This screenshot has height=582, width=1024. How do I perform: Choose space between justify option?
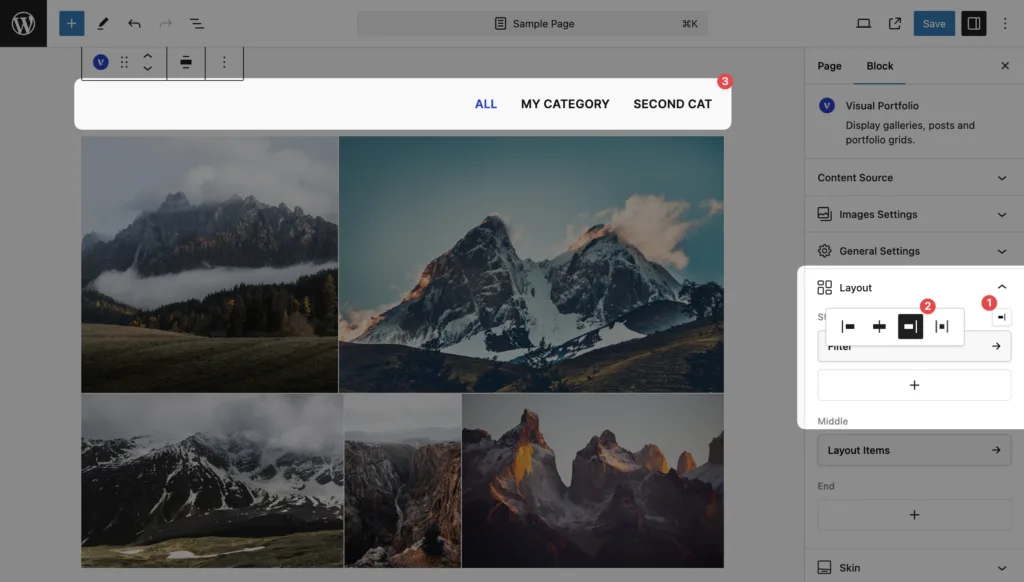[941, 326]
